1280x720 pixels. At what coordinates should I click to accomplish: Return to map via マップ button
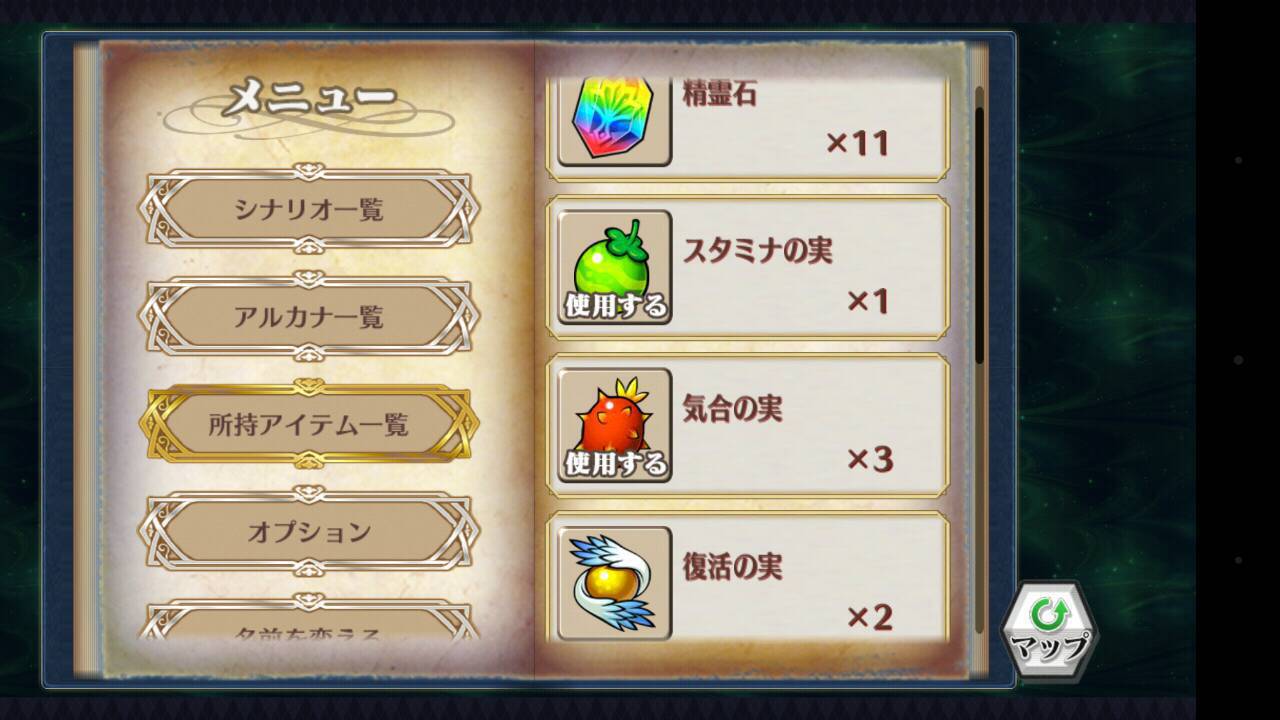1049,632
